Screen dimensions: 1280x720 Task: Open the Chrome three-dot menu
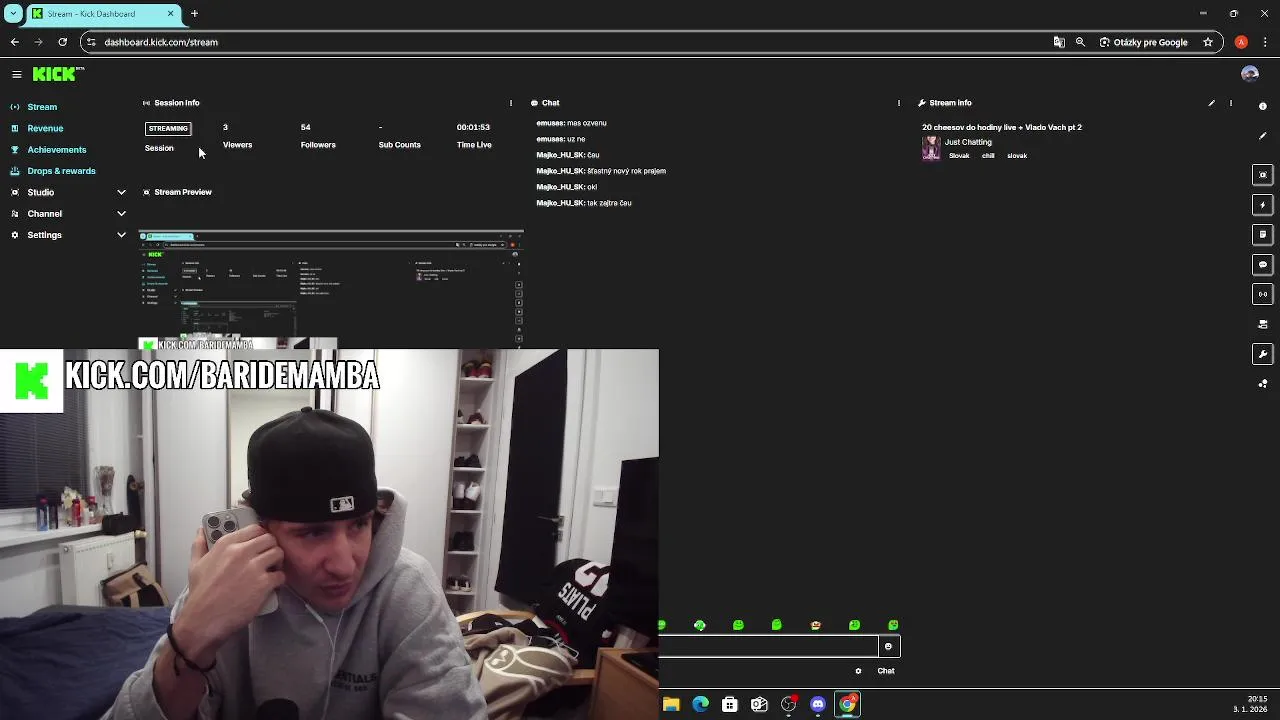click(1265, 42)
